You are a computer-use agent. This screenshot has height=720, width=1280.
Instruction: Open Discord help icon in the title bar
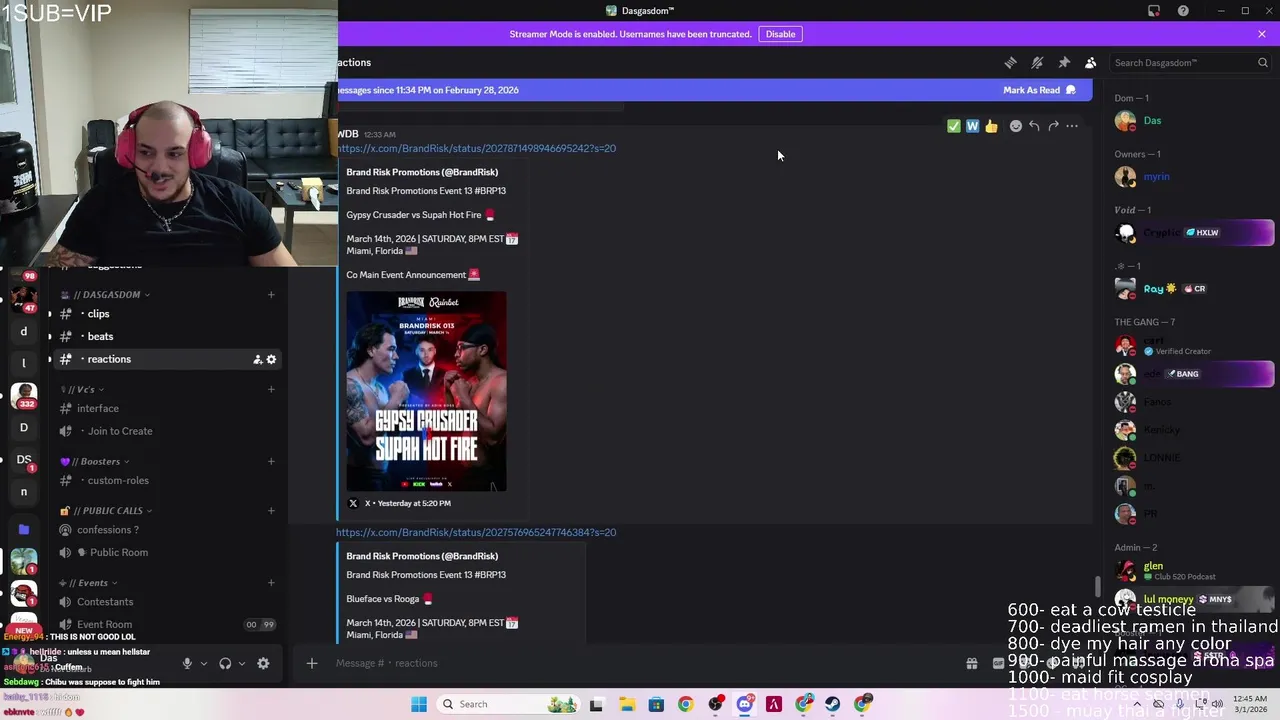pyautogui.click(x=1183, y=11)
